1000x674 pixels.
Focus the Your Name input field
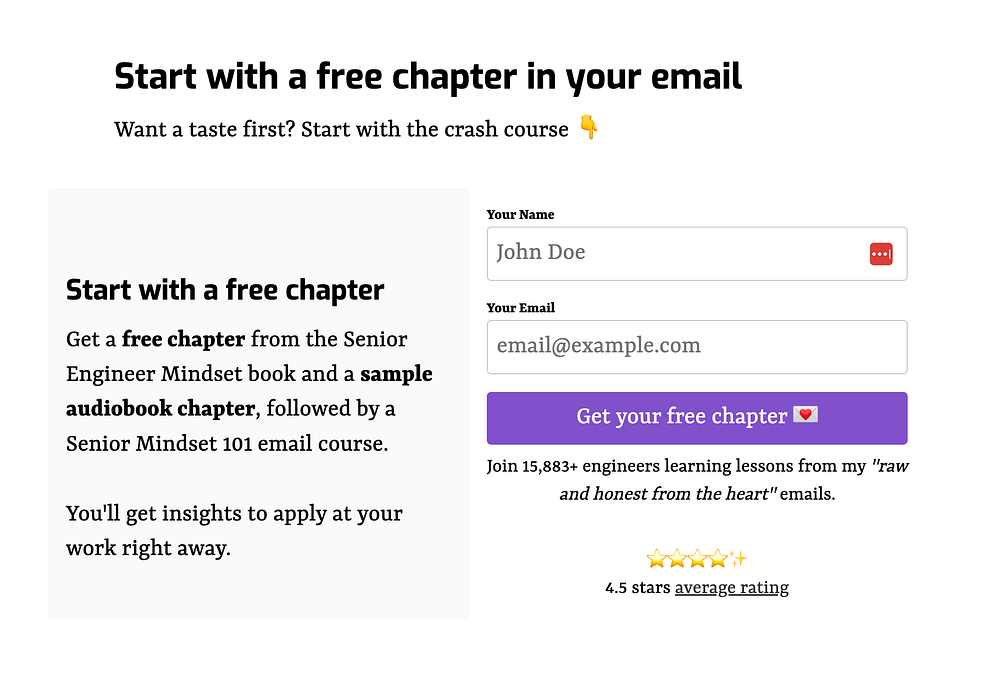[670, 254]
